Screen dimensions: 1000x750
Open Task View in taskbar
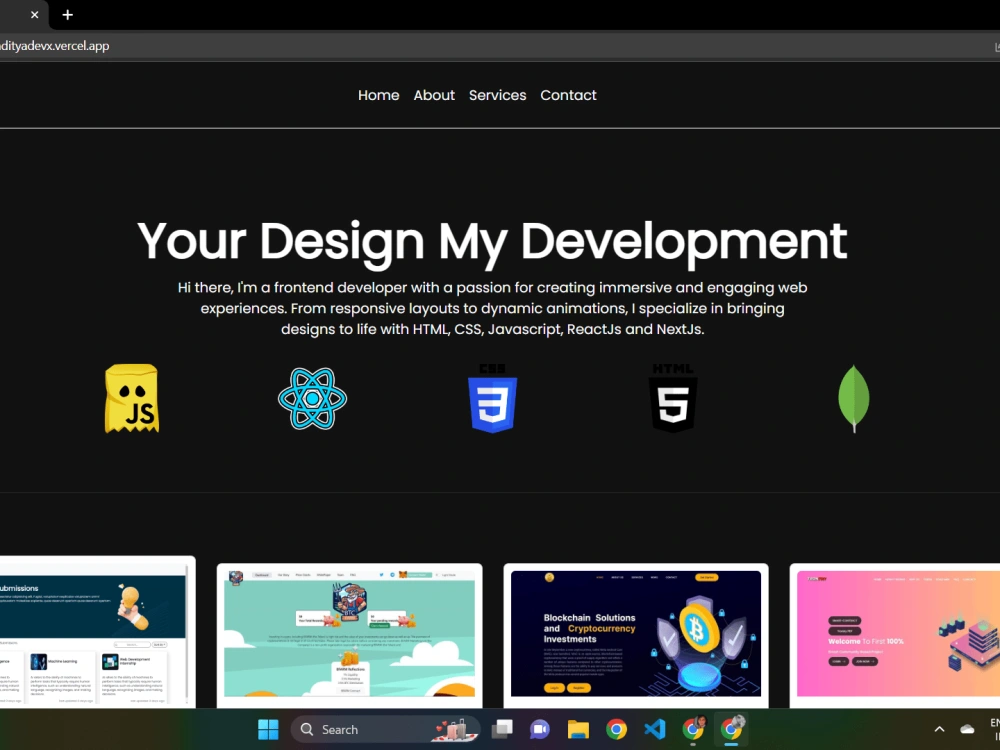point(502,729)
